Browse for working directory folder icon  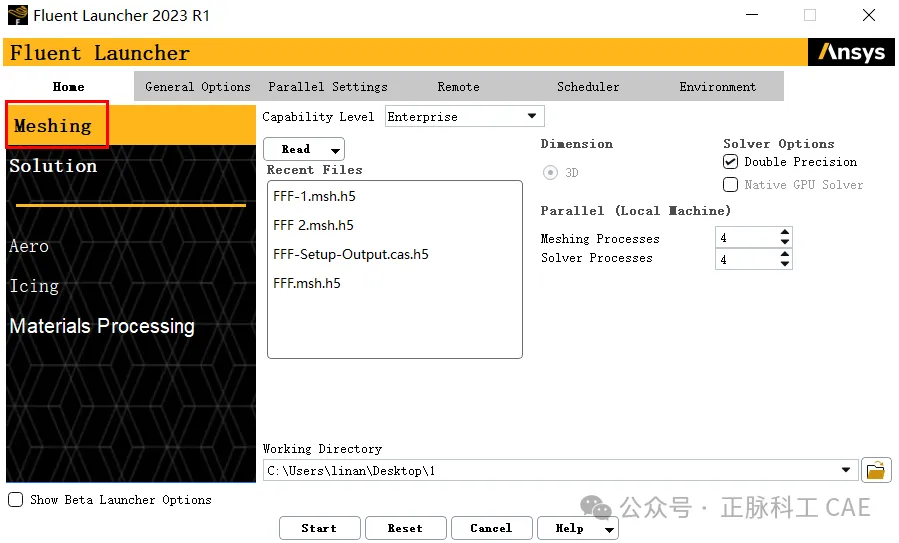tap(876, 471)
